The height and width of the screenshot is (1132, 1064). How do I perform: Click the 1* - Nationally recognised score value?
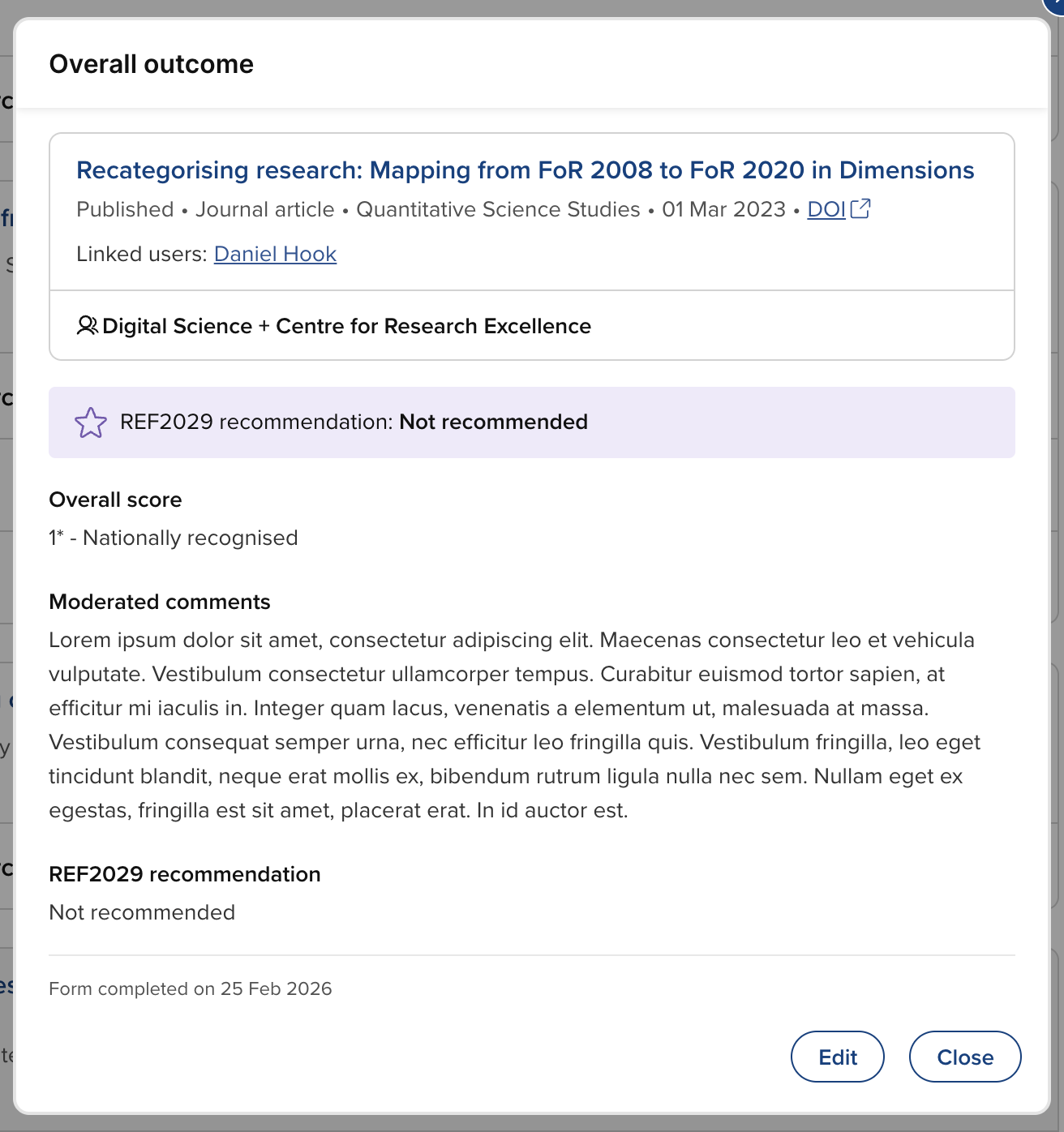[x=174, y=538]
